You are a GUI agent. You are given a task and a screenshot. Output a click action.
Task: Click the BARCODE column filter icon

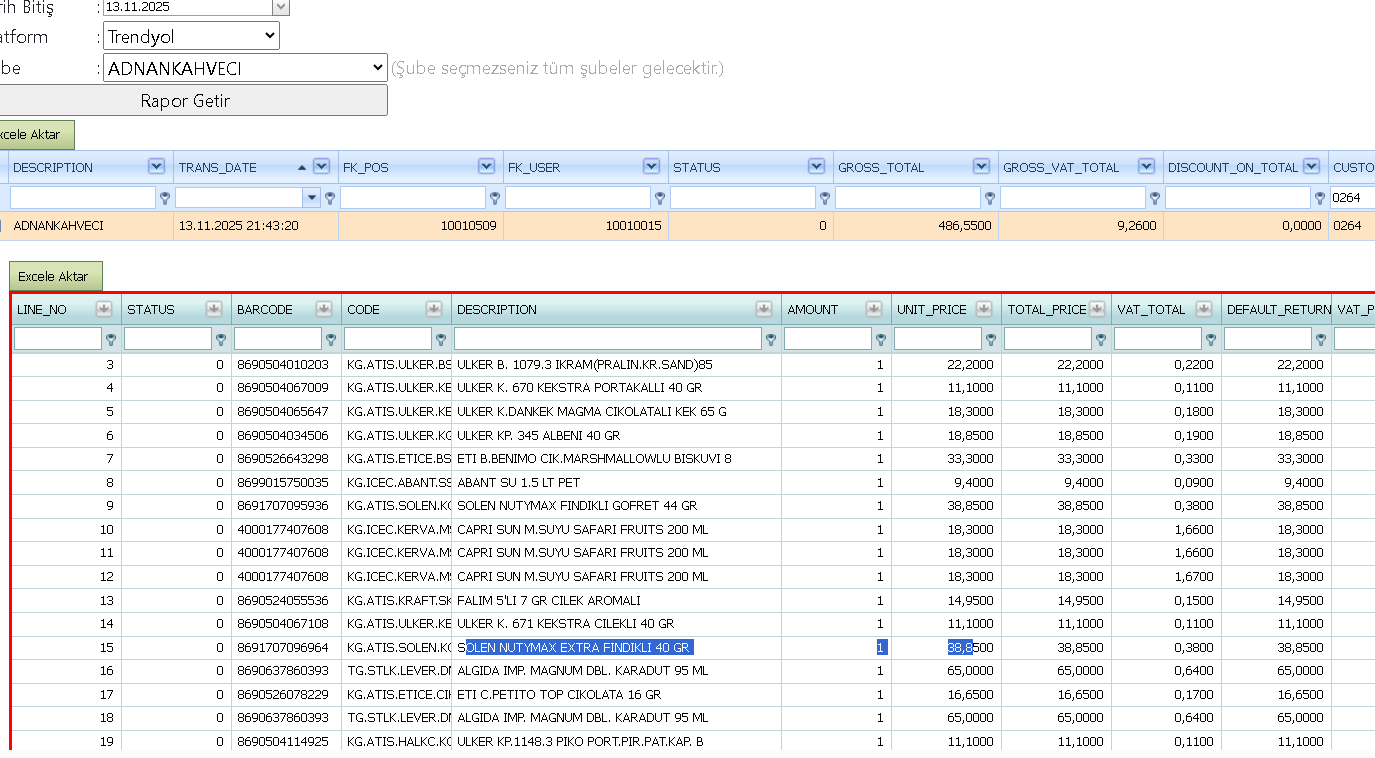point(331,340)
